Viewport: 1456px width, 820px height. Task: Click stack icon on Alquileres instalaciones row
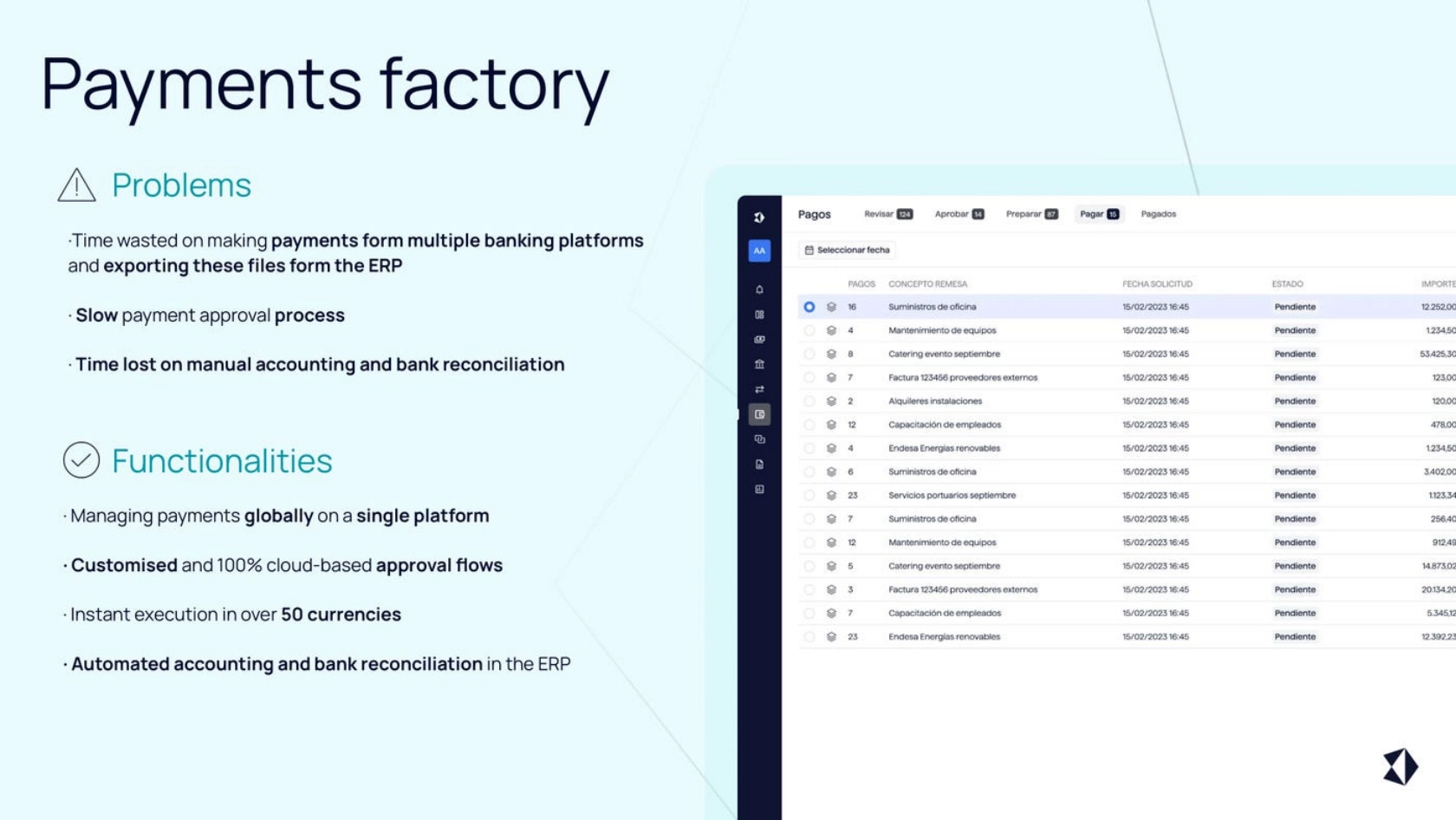pyautogui.click(x=831, y=401)
